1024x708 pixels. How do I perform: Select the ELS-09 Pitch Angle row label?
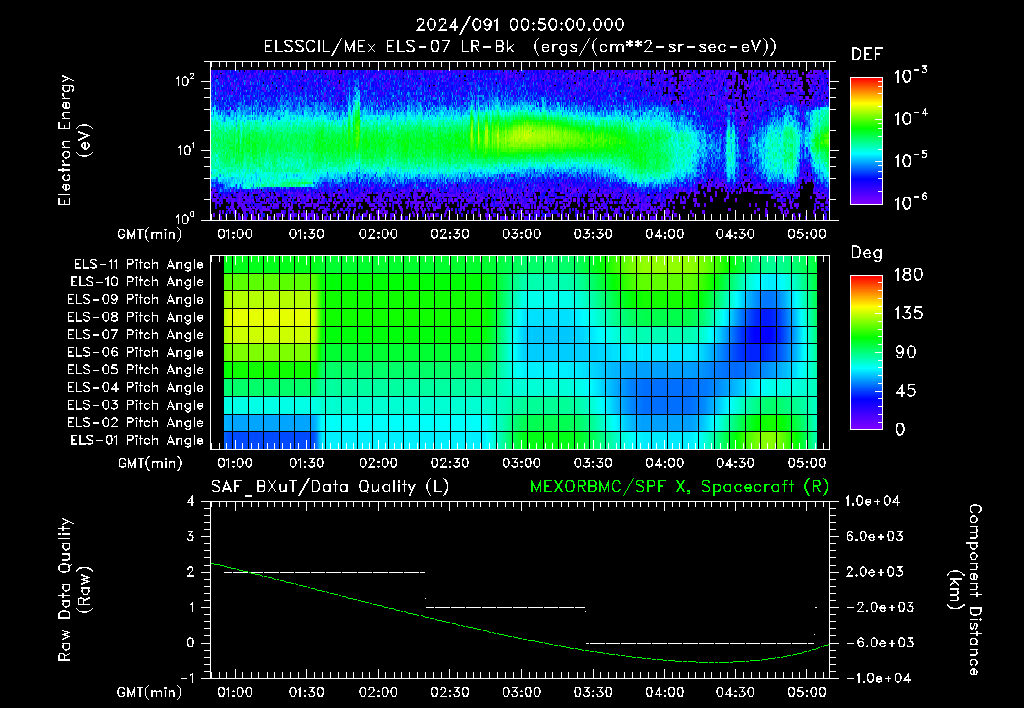pos(136,300)
